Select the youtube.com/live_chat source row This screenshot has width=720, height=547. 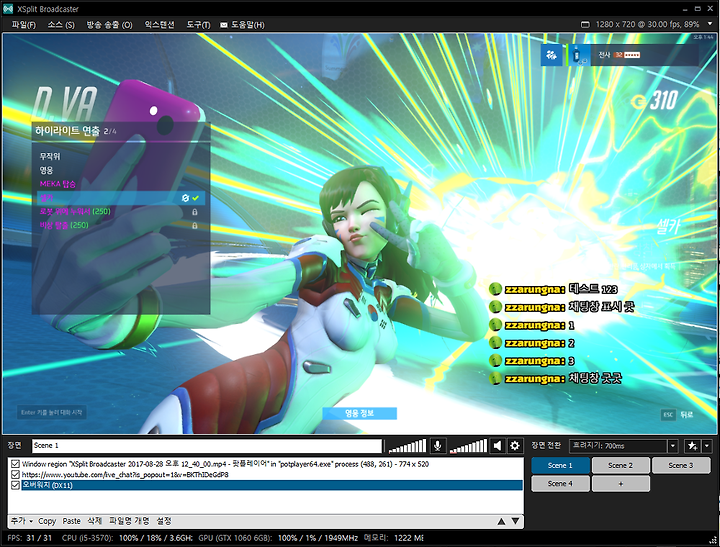pos(272,474)
